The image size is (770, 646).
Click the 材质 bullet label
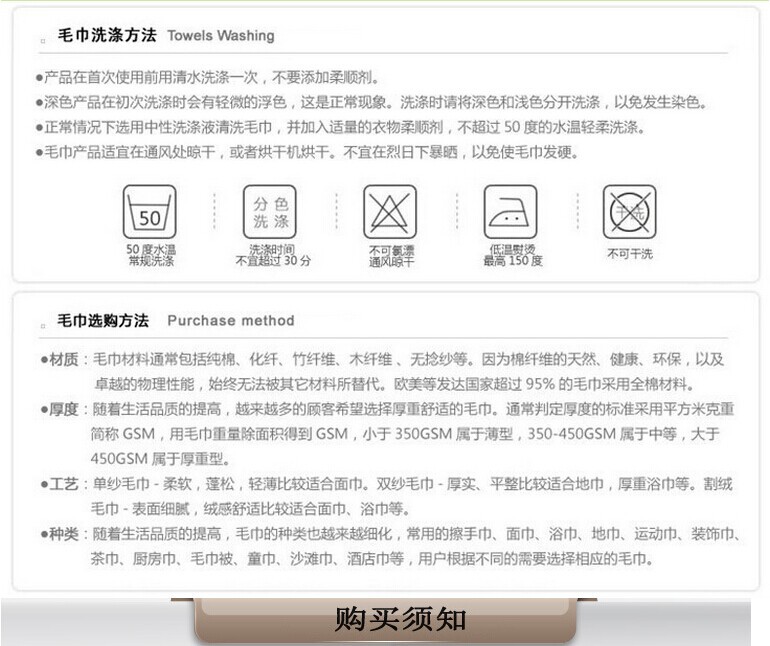coord(63,360)
